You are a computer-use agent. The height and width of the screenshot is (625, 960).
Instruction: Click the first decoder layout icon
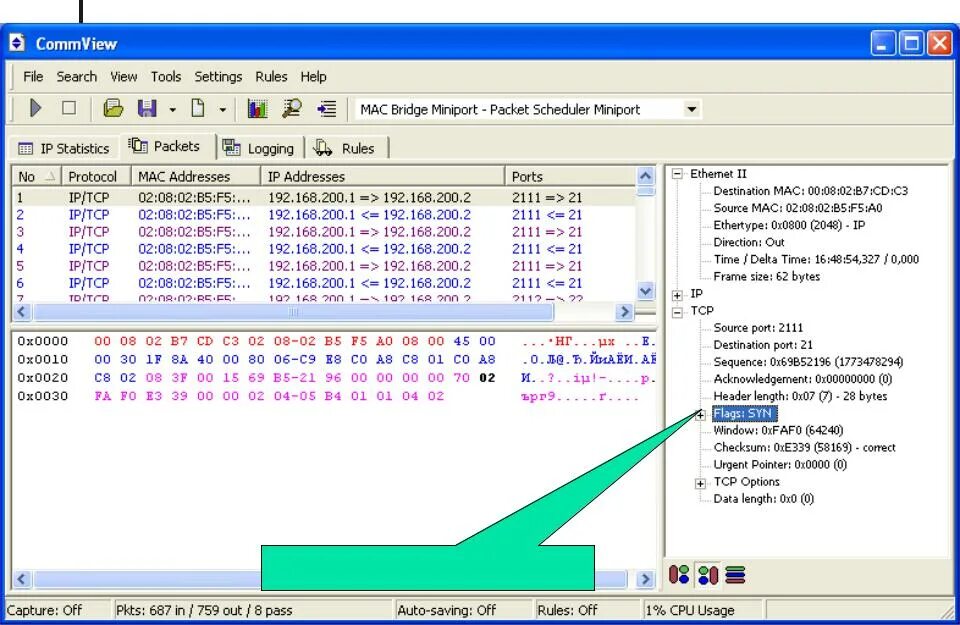679,575
